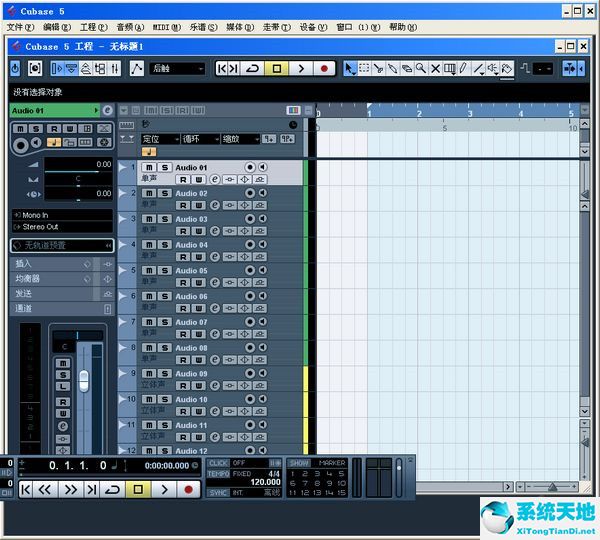Select the Time Warp tool
This screenshot has height=540, width=600.
449,69
